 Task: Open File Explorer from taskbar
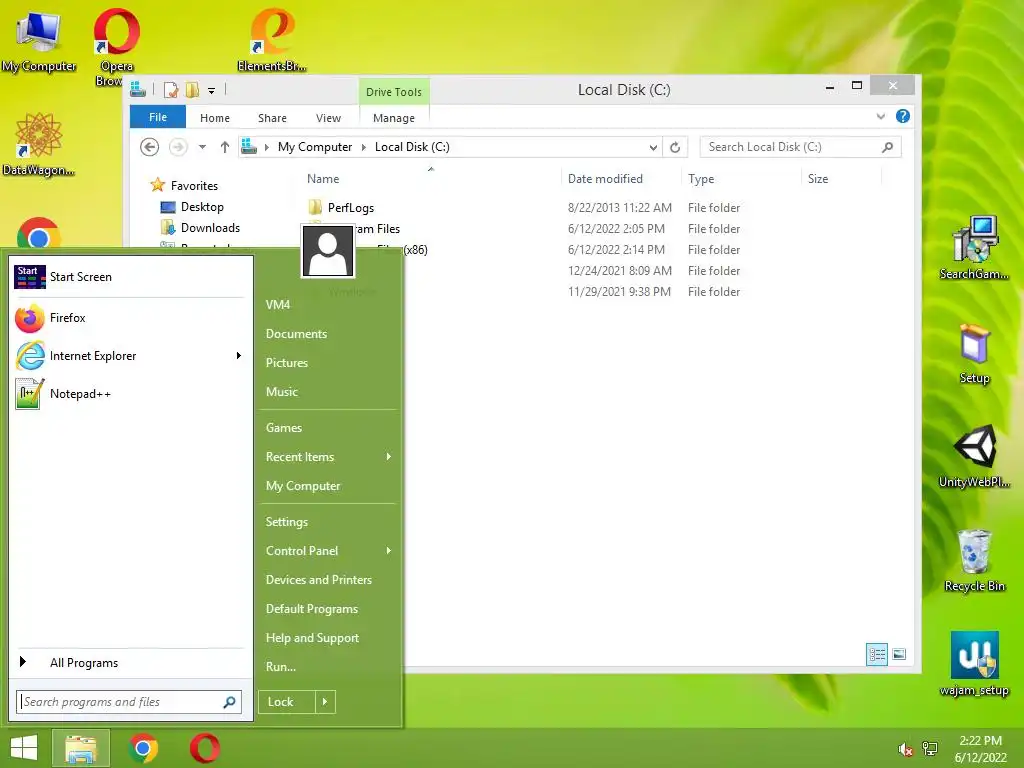click(x=81, y=748)
